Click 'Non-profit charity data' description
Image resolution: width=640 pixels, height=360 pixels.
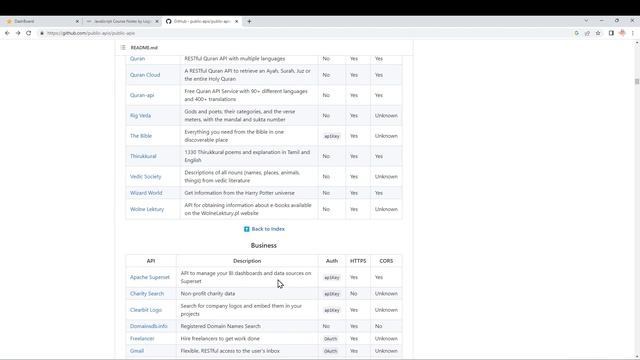tap(208, 293)
